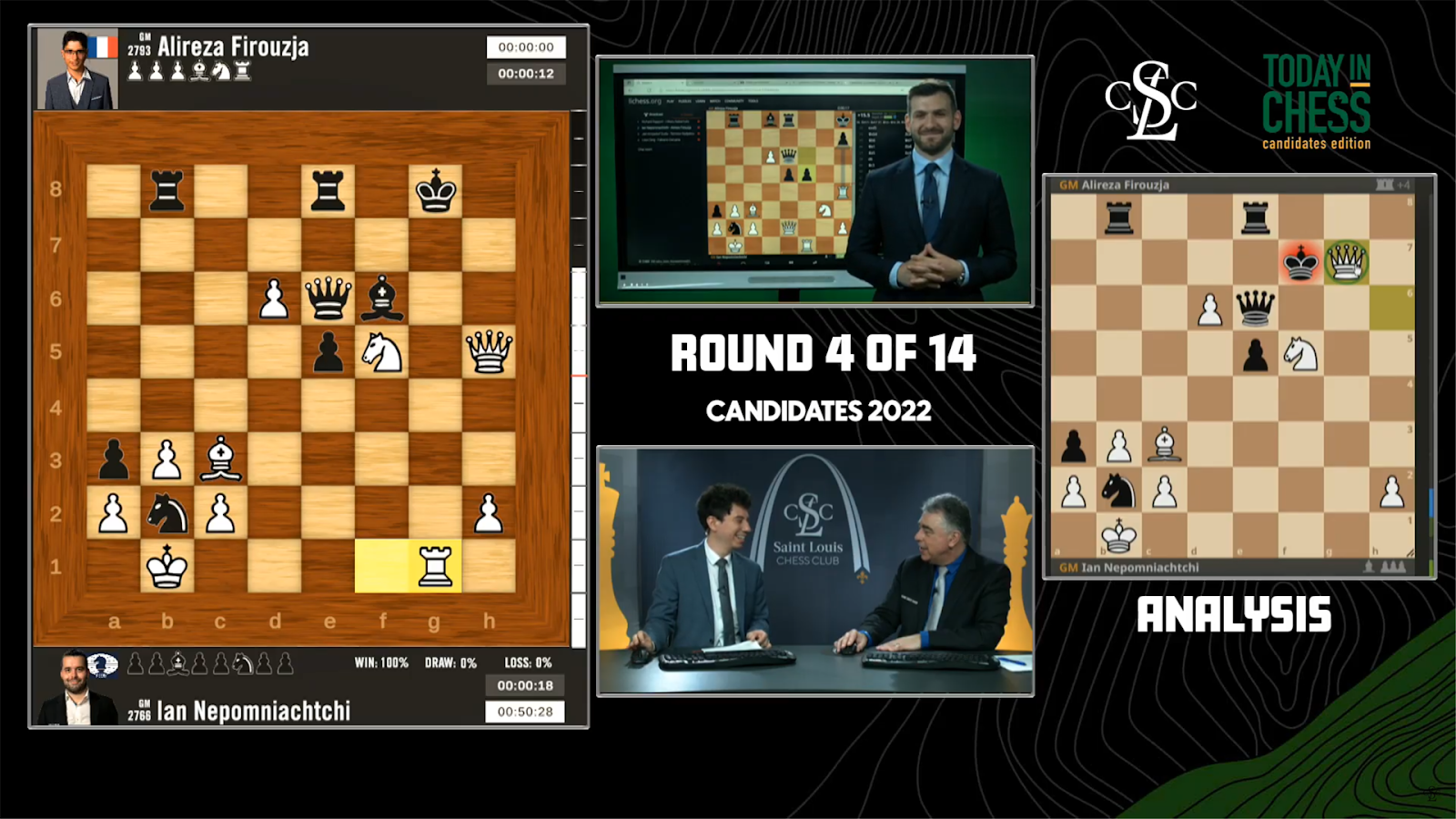Screen dimensions: 1456x819
Task: Click the white king on b1, analysis board
Action: coord(1119,535)
